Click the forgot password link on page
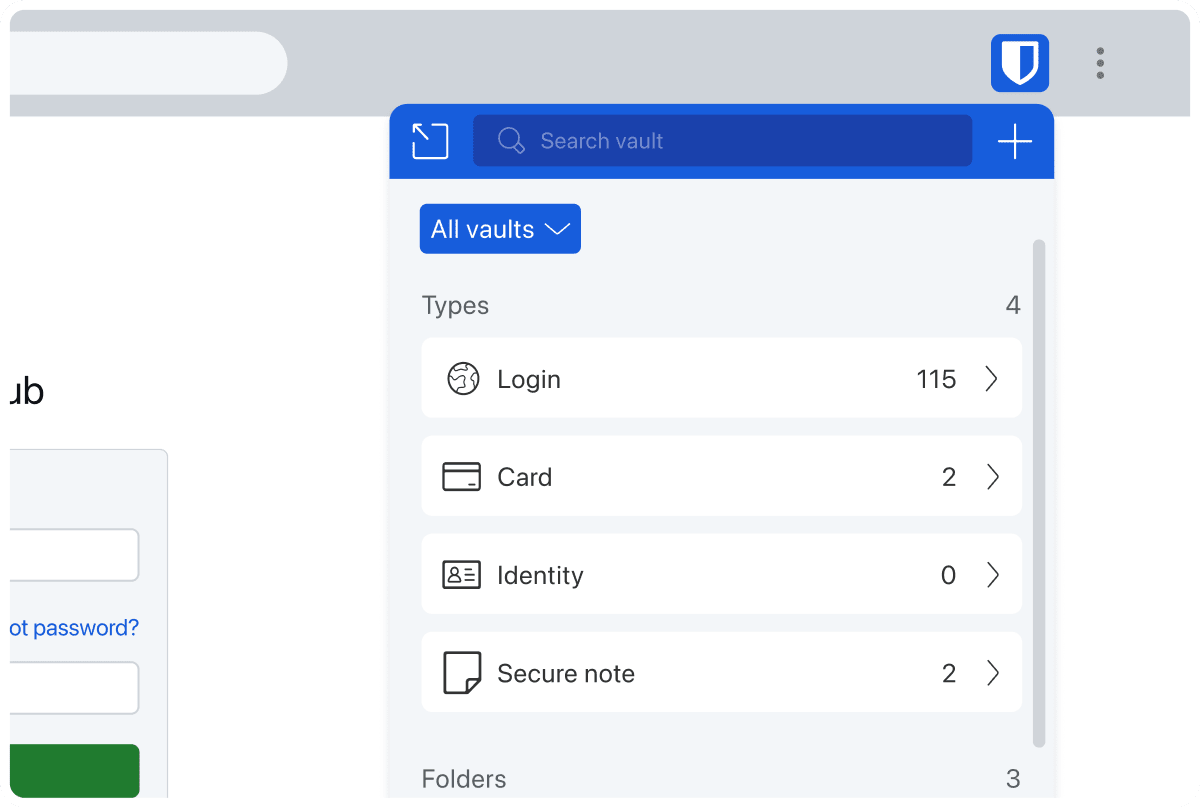The image size is (1200, 808). (x=74, y=628)
